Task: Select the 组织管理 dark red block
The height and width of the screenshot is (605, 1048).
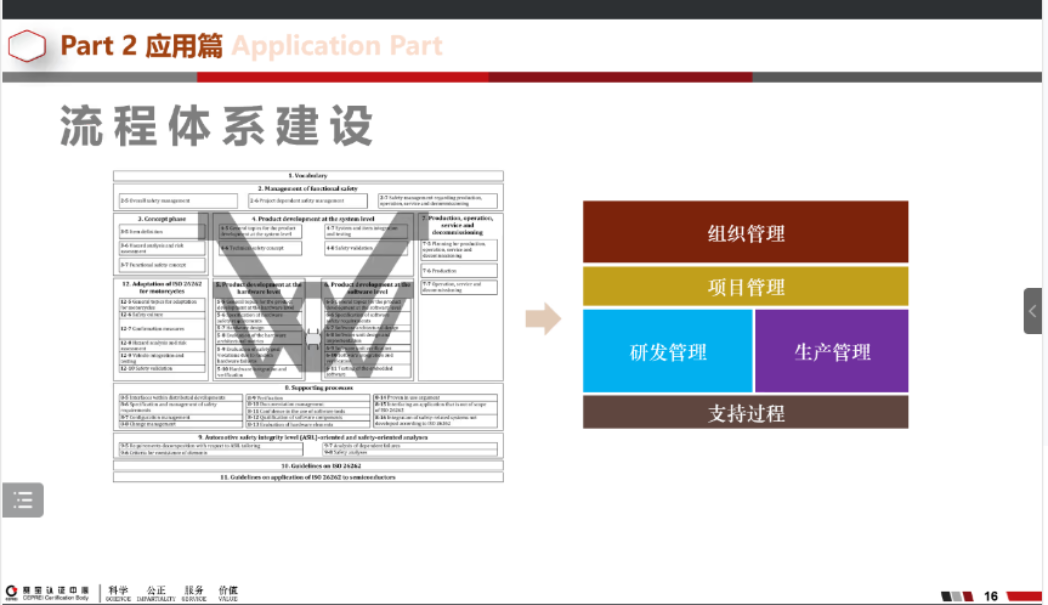Action: point(745,233)
